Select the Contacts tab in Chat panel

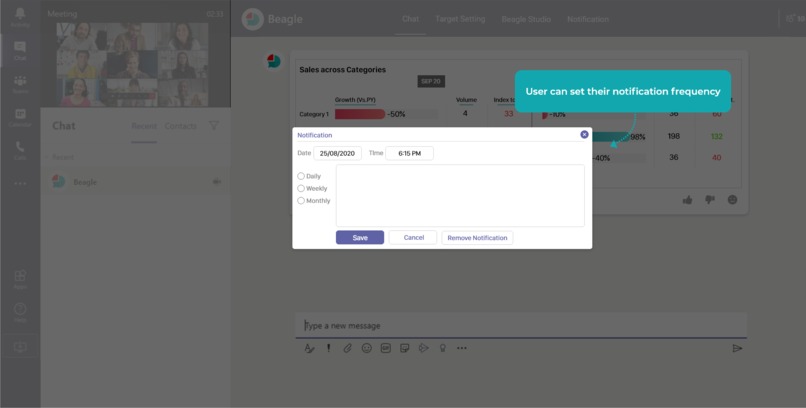click(x=180, y=126)
